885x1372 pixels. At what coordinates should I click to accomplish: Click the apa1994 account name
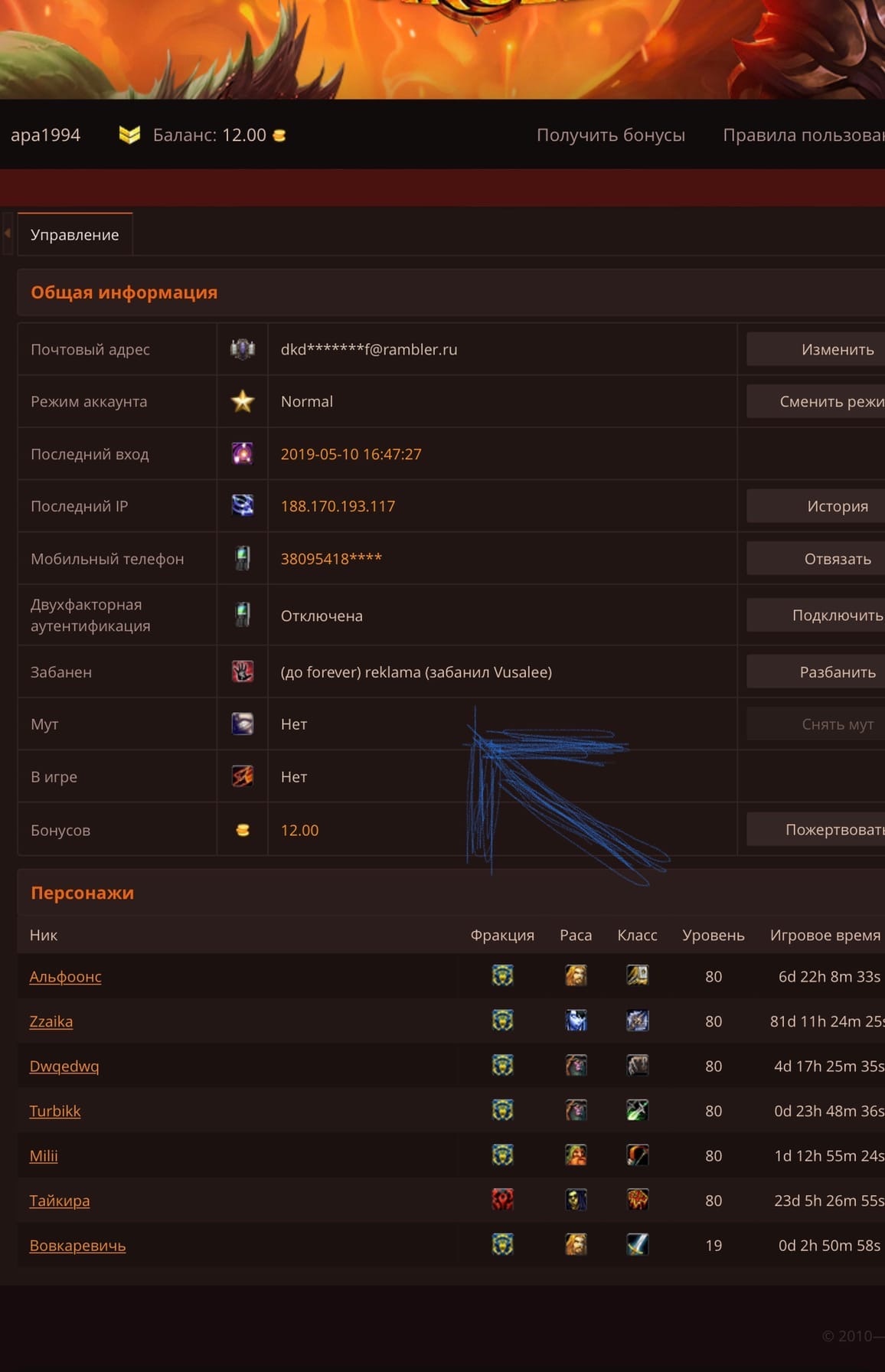pyautogui.click(x=45, y=135)
